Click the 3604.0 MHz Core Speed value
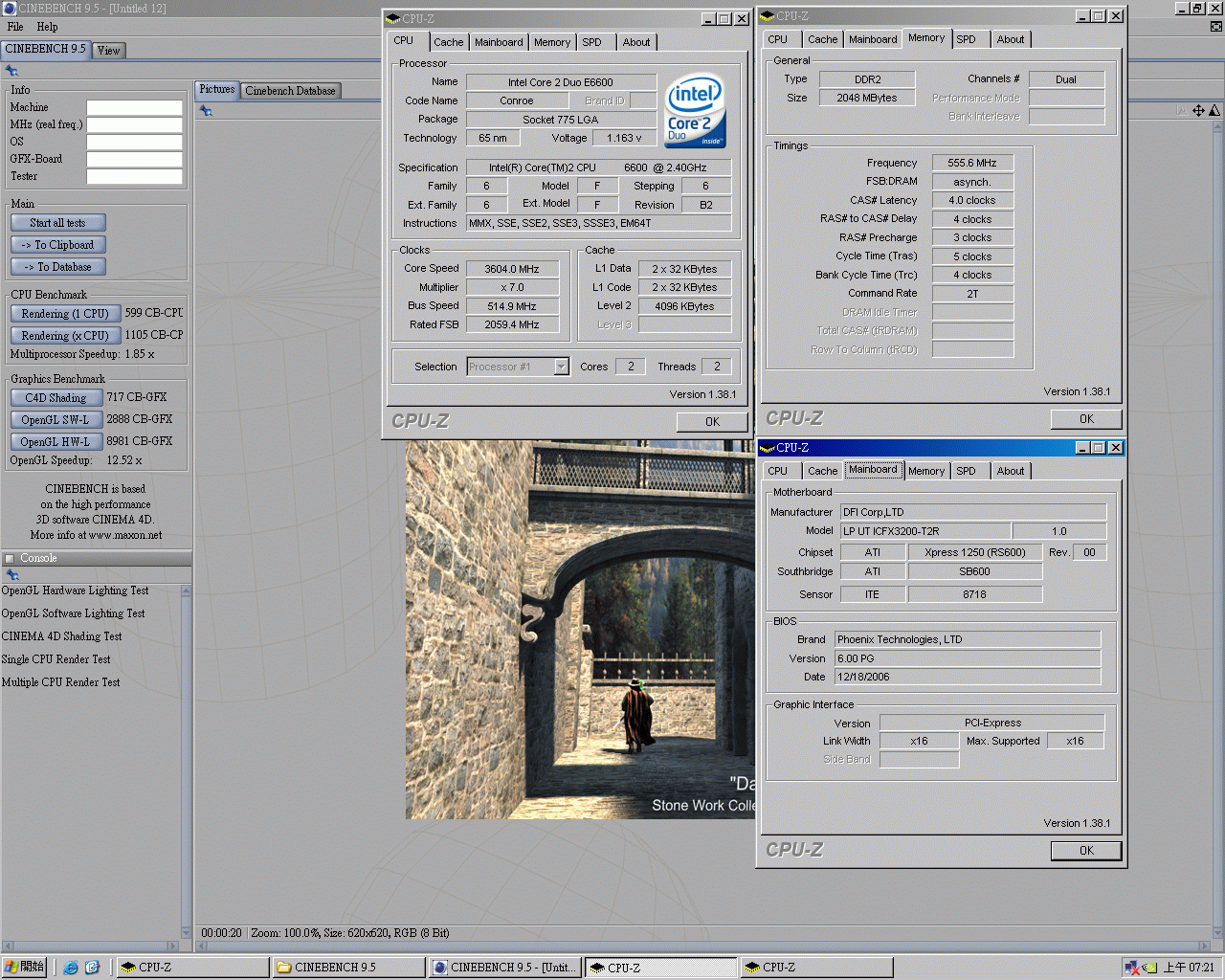 pyautogui.click(x=511, y=269)
